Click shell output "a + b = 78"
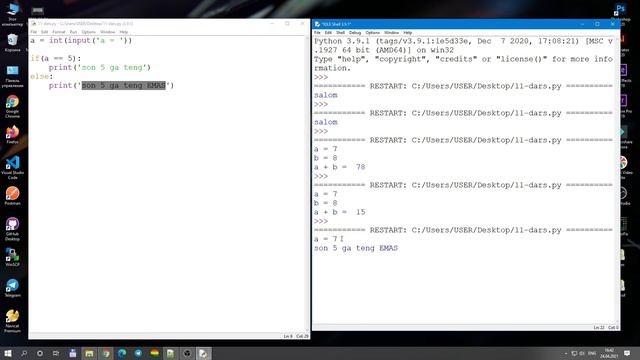This screenshot has height=360, width=640. pos(340,167)
